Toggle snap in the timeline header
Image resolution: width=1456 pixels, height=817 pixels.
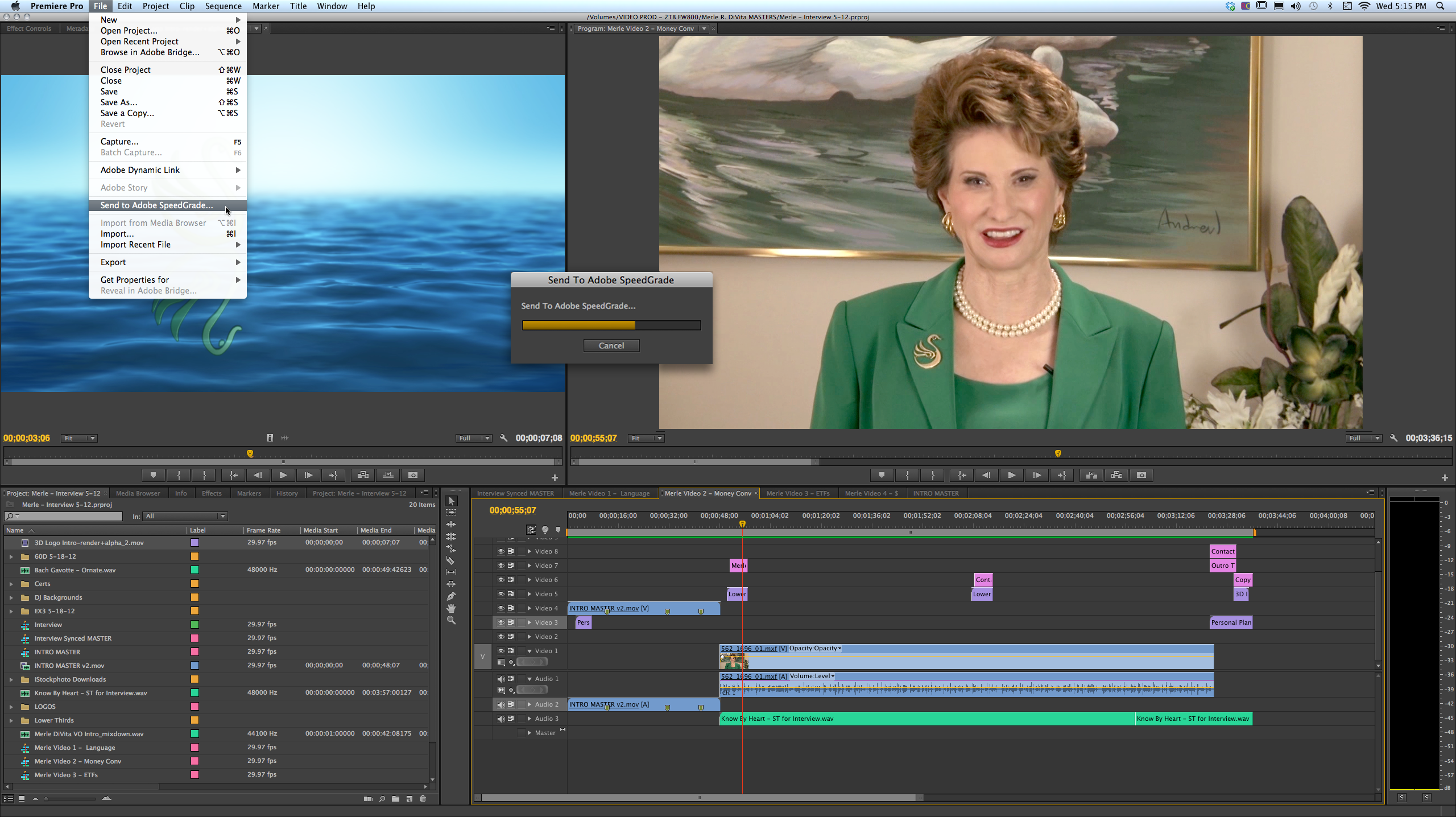531,530
